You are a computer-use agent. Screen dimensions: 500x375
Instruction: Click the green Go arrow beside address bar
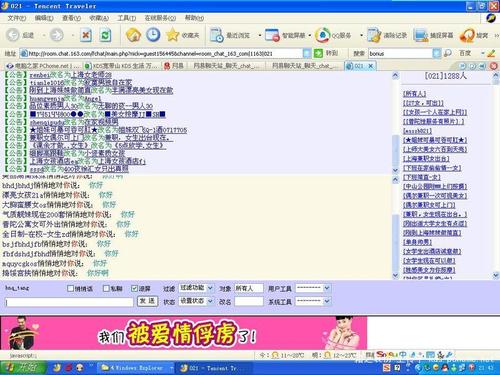[318, 53]
